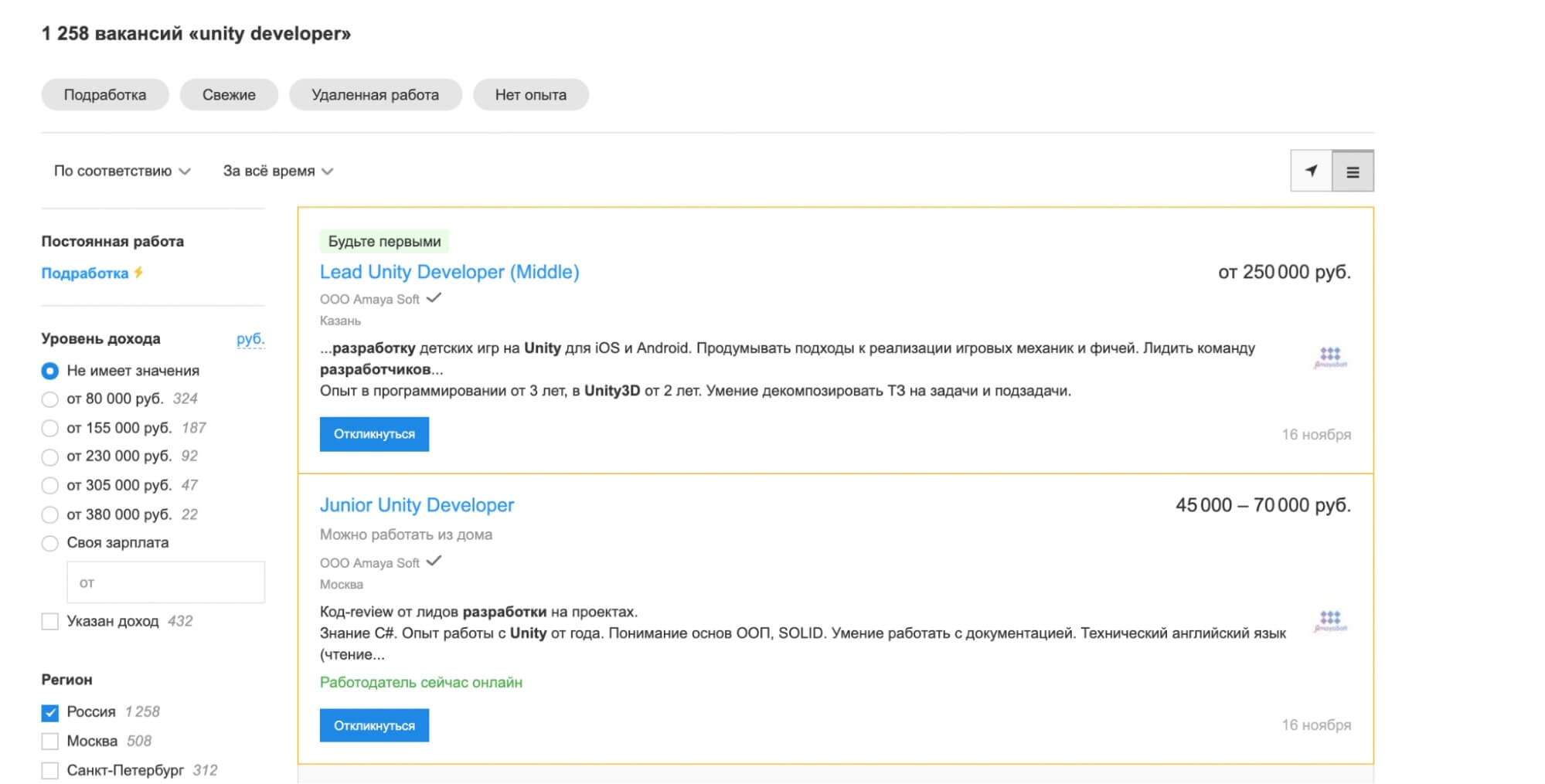Click verified checkmark next to Amaya Soft in Kazan
The width and height of the screenshot is (1545, 784).
point(434,298)
